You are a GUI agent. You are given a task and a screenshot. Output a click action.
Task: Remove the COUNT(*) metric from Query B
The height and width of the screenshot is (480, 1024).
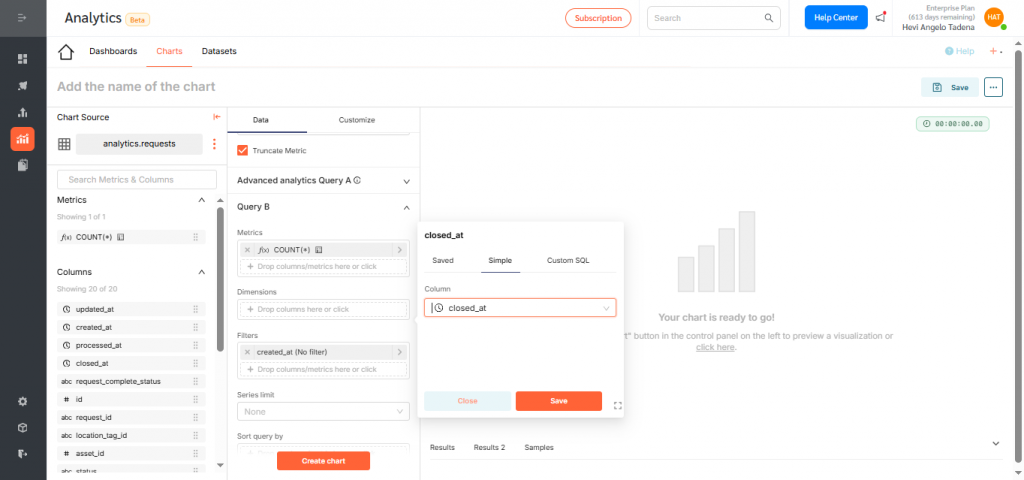pyautogui.click(x=247, y=249)
